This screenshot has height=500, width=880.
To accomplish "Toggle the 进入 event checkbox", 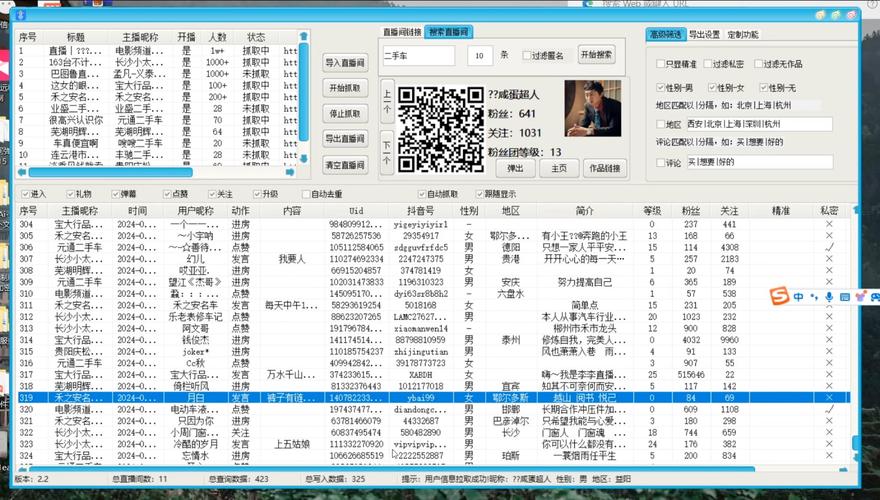I will click(x=25, y=194).
